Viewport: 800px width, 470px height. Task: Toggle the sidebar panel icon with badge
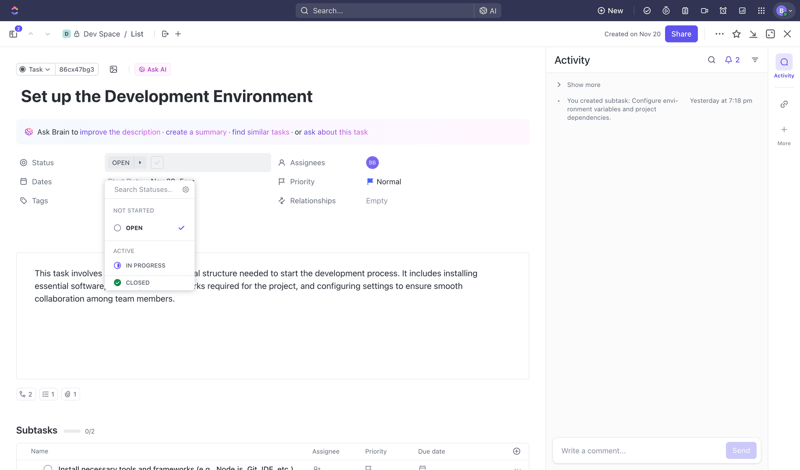pos(14,34)
